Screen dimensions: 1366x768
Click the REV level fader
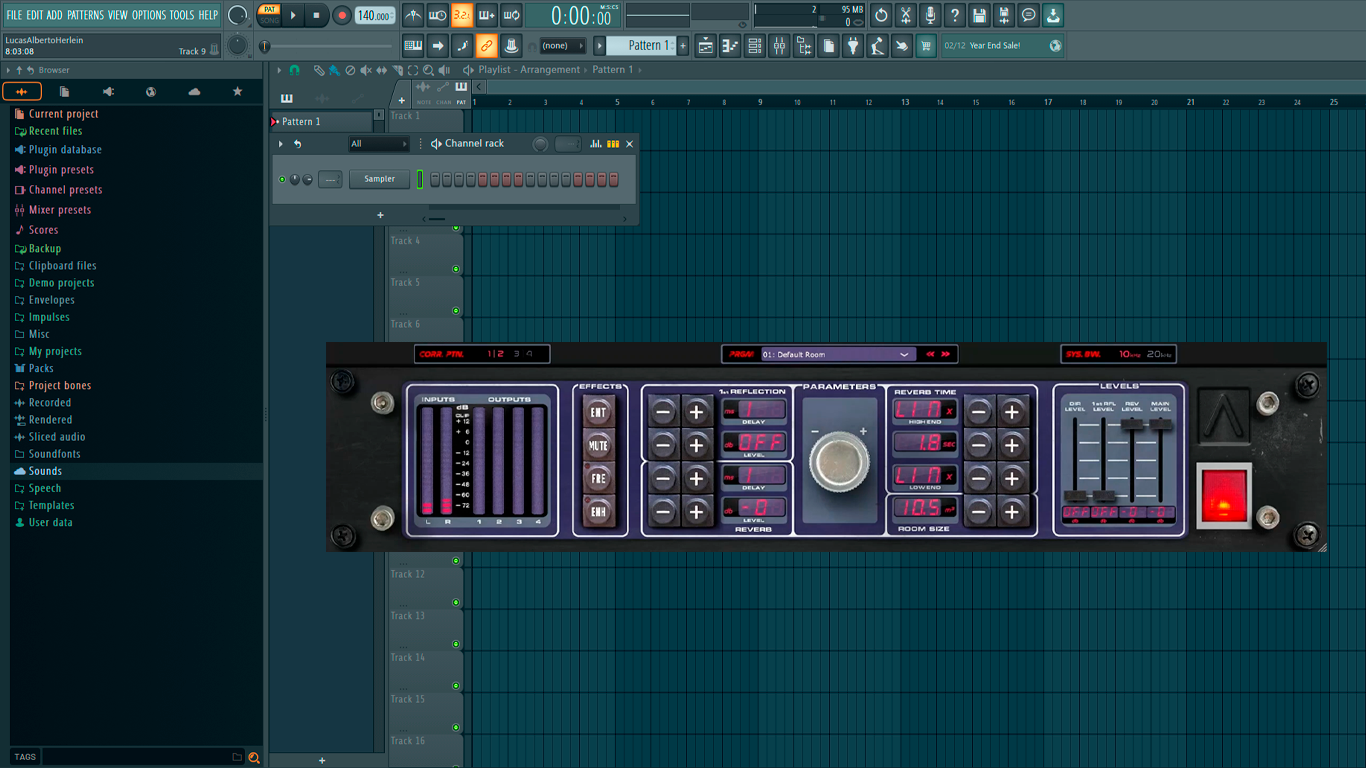(x=1132, y=425)
